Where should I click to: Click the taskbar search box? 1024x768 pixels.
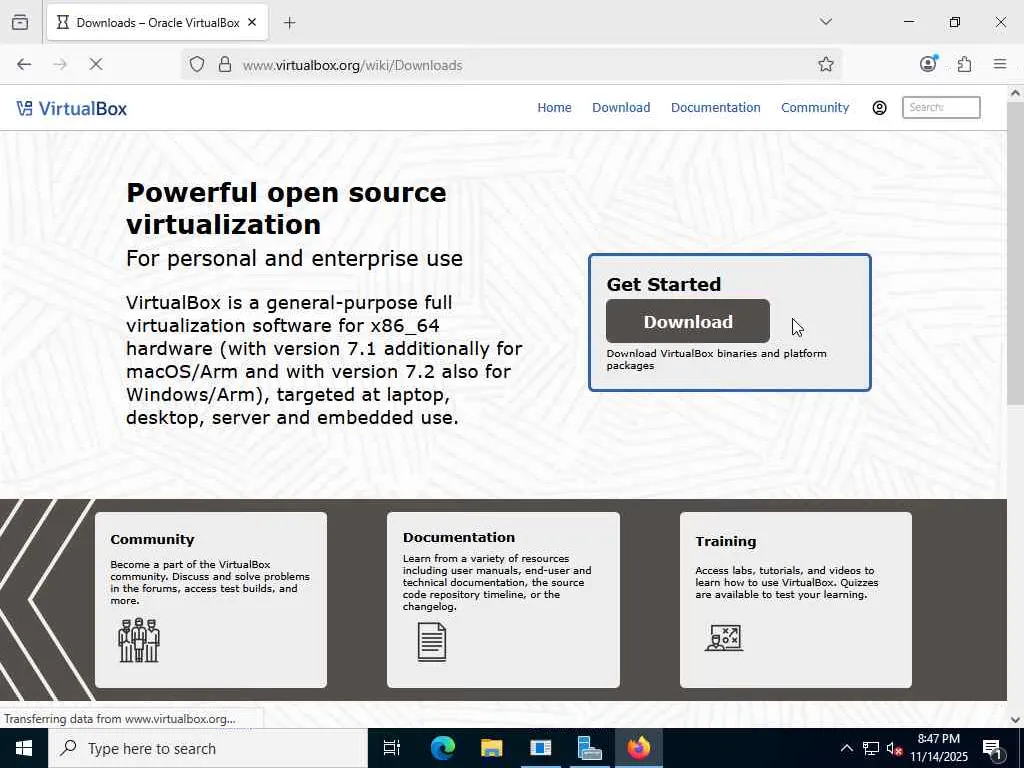(208, 748)
